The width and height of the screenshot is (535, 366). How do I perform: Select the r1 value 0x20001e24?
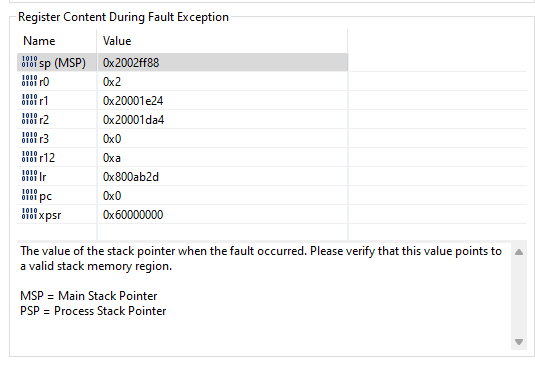tap(133, 101)
